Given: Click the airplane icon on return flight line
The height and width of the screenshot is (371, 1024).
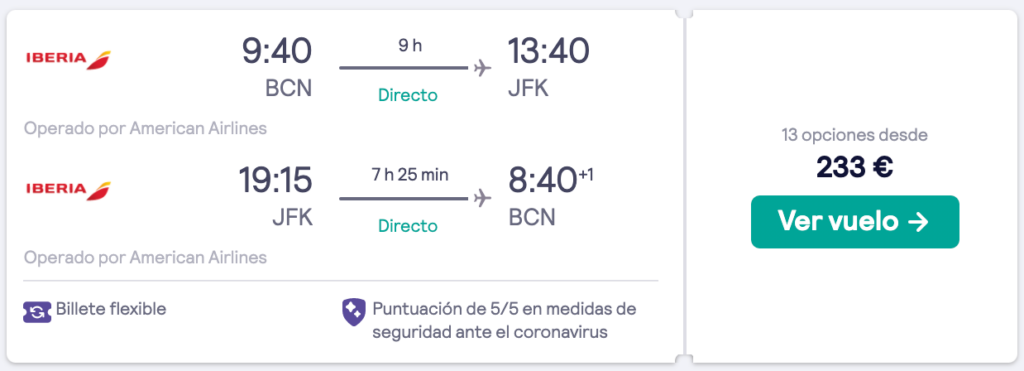Looking at the screenshot, I should coord(482,198).
